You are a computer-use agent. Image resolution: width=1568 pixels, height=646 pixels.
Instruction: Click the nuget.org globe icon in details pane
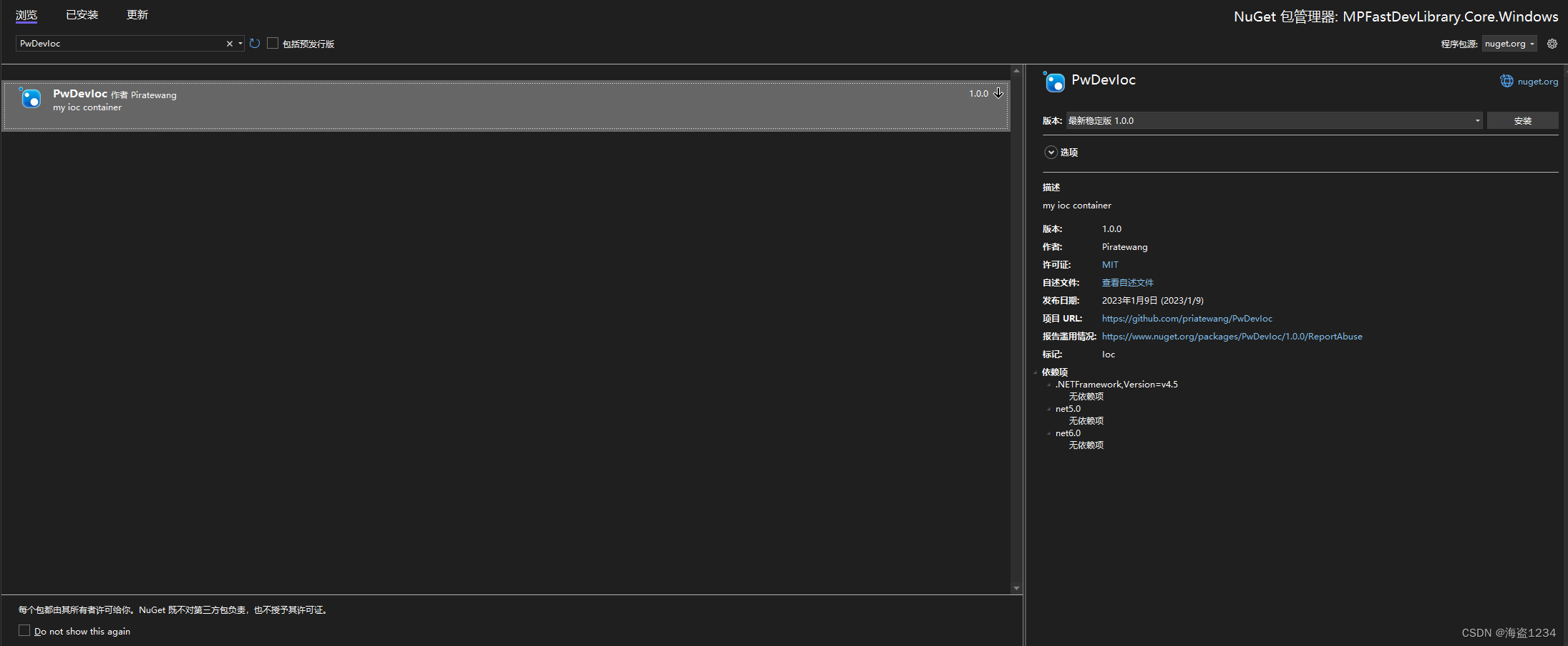pyautogui.click(x=1507, y=81)
